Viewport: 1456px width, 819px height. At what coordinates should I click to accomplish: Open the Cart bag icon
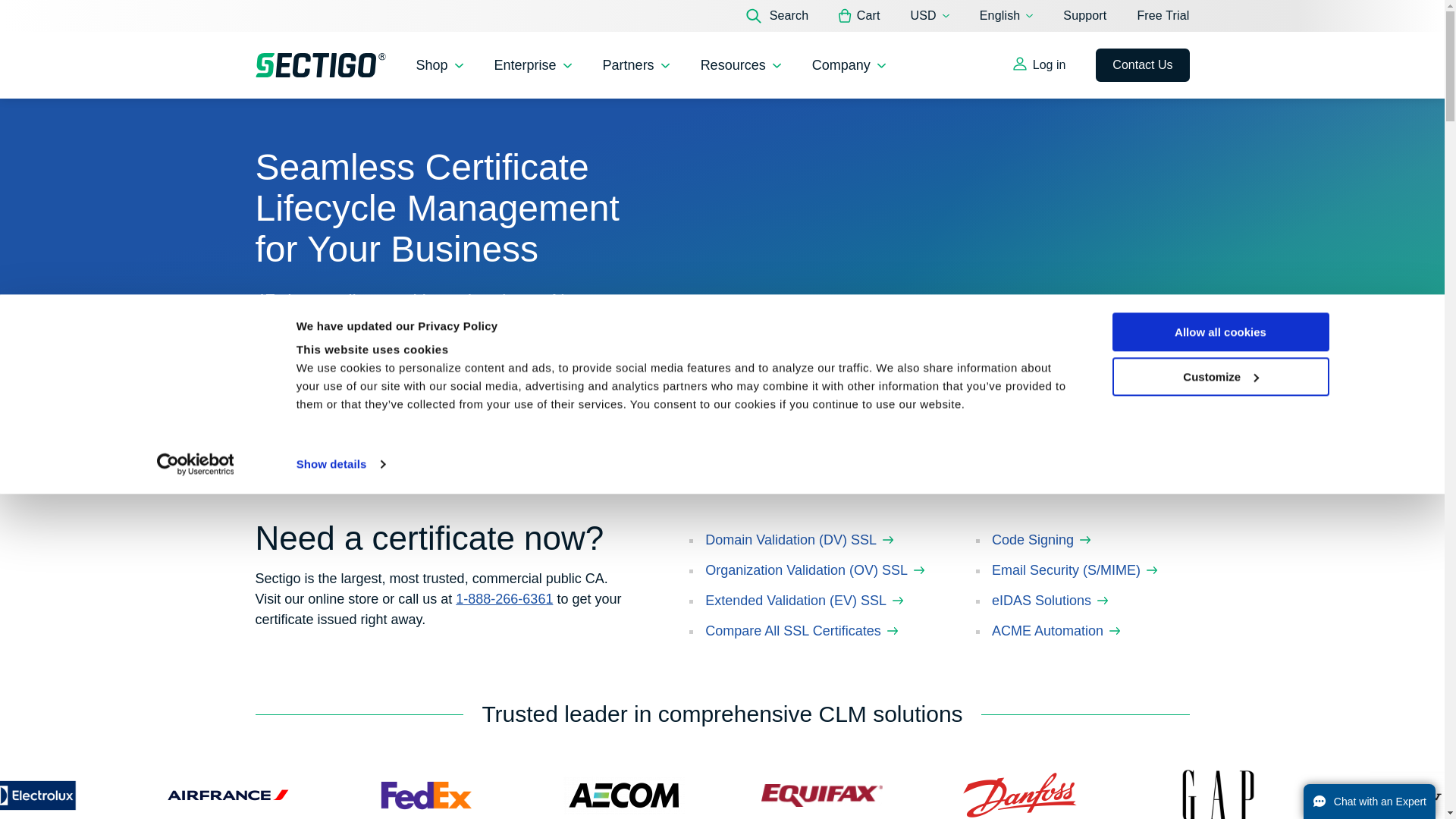point(845,16)
